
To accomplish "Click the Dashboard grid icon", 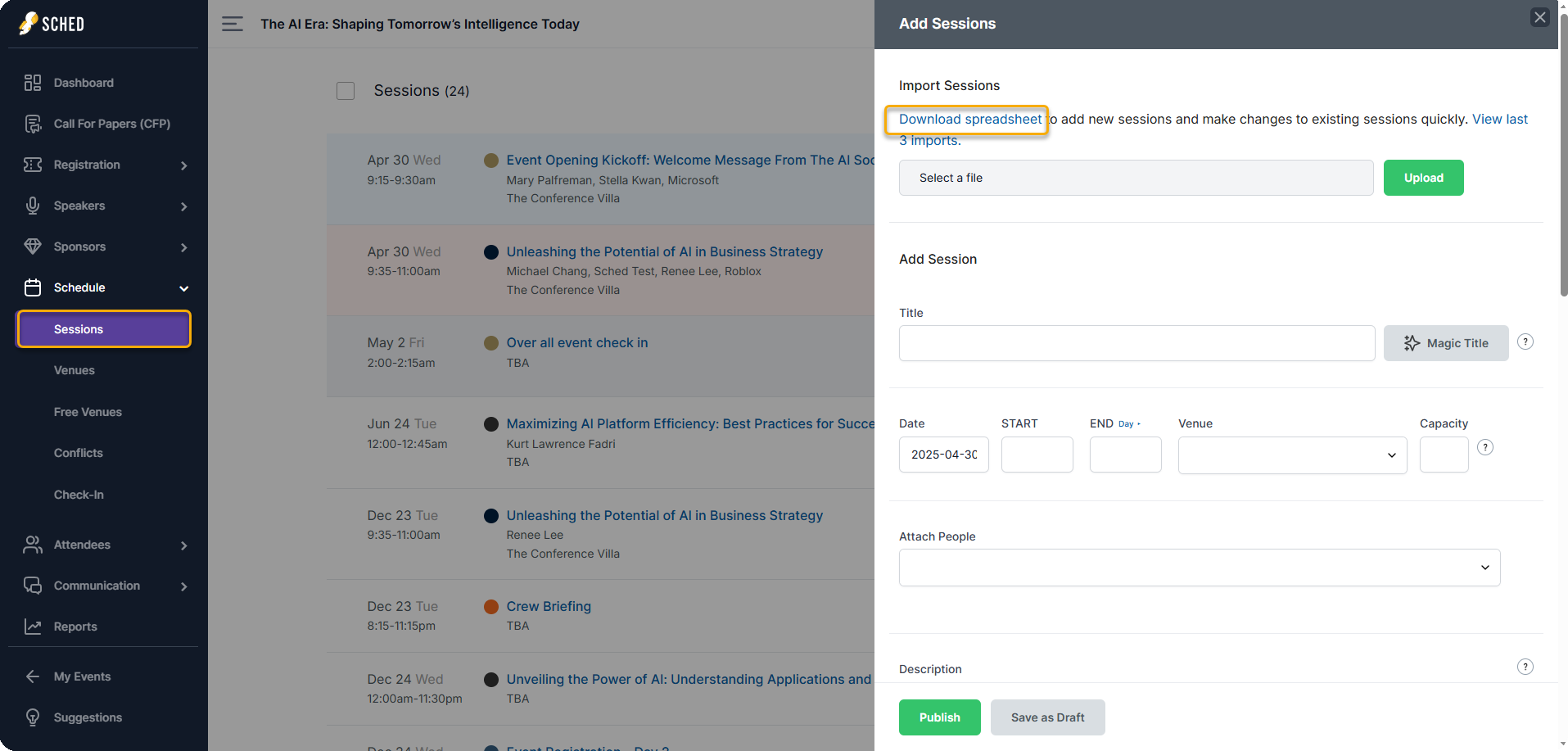I will pyautogui.click(x=33, y=83).
